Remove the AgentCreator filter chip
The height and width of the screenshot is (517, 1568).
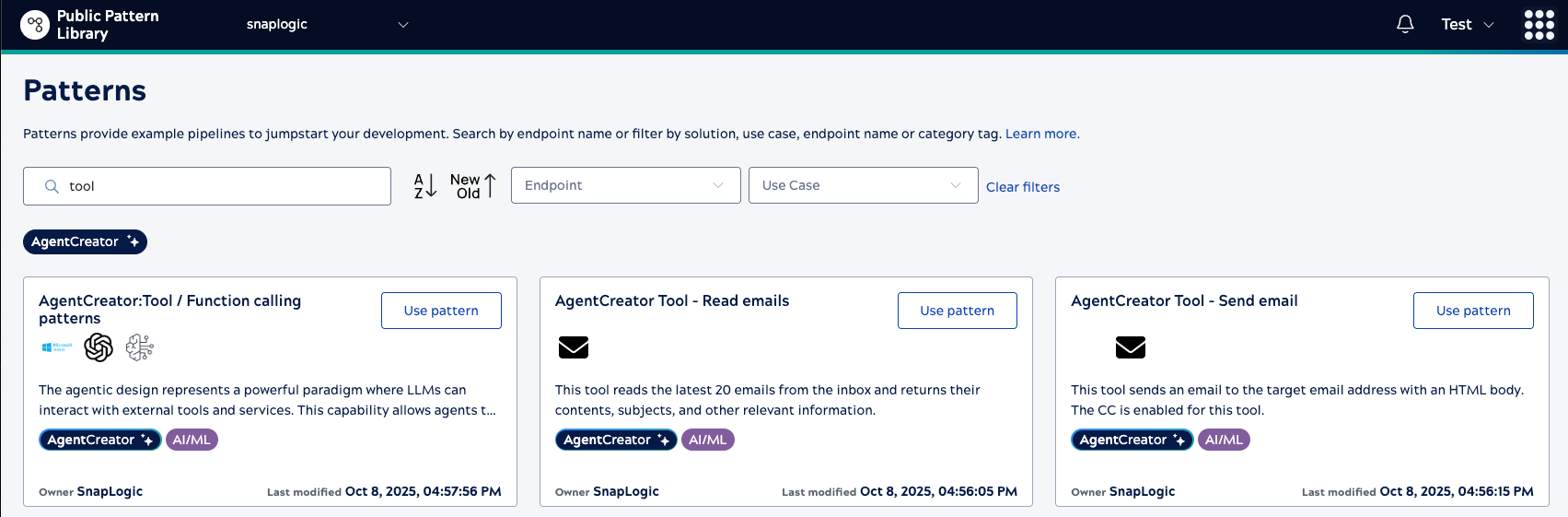pos(85,241)
